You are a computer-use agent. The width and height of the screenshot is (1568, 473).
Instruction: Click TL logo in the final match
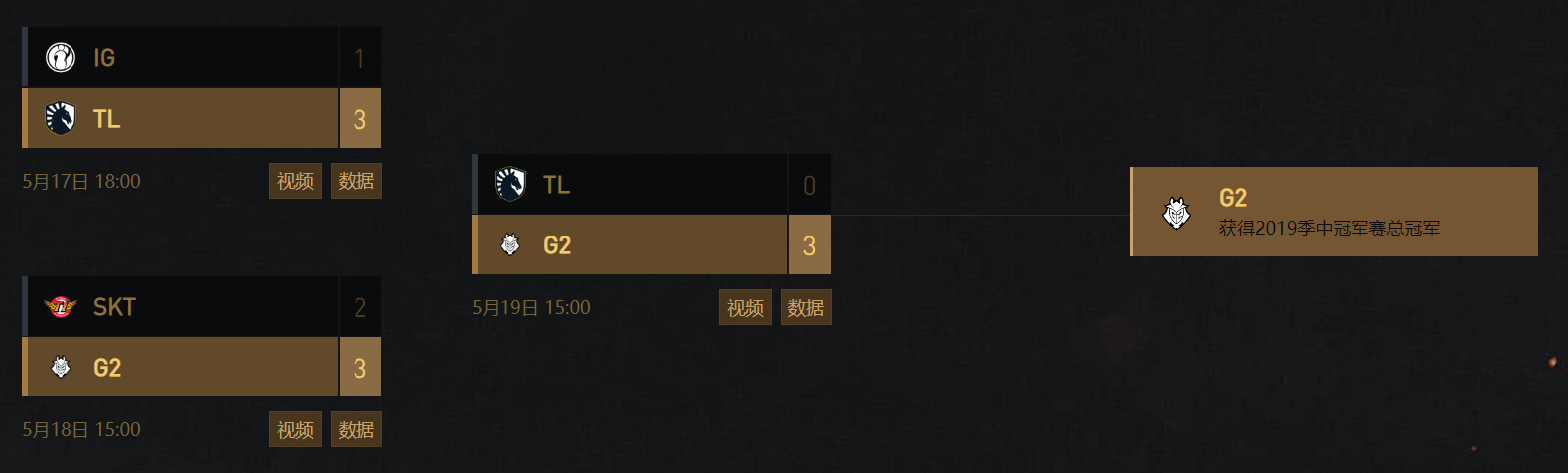[510, 184]
